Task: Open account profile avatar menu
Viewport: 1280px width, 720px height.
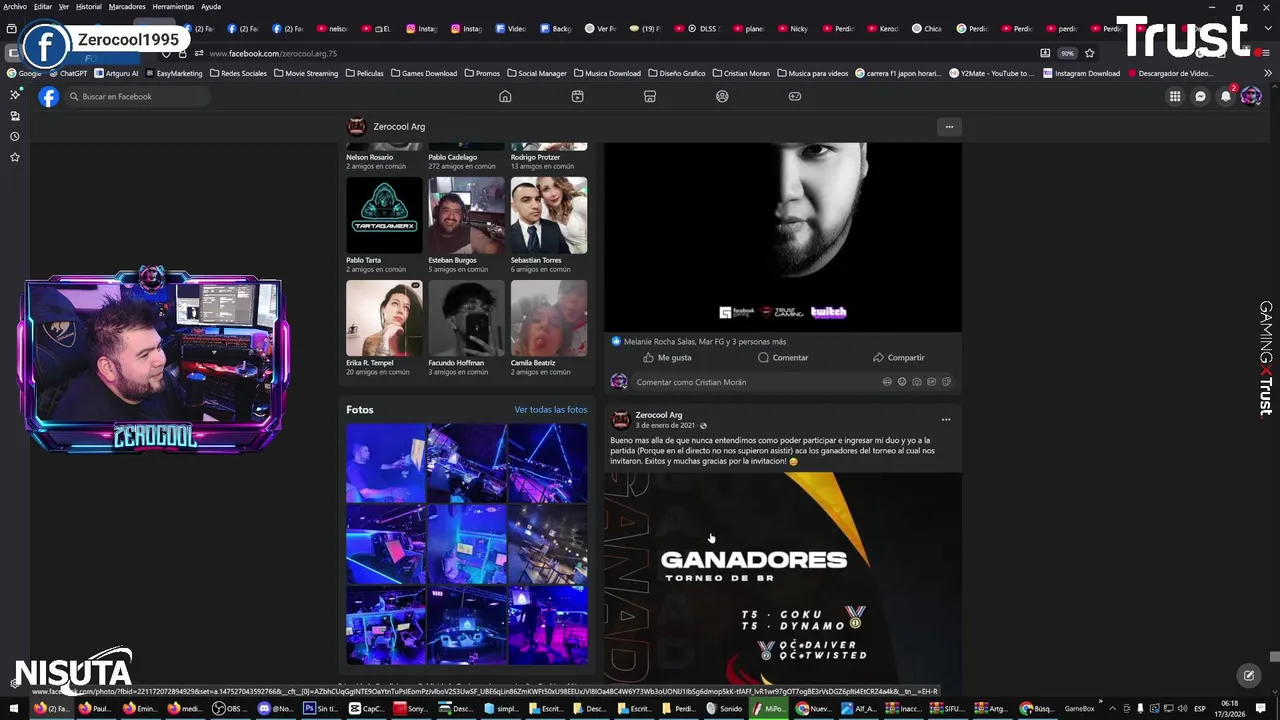Action: click(1251, 96)
